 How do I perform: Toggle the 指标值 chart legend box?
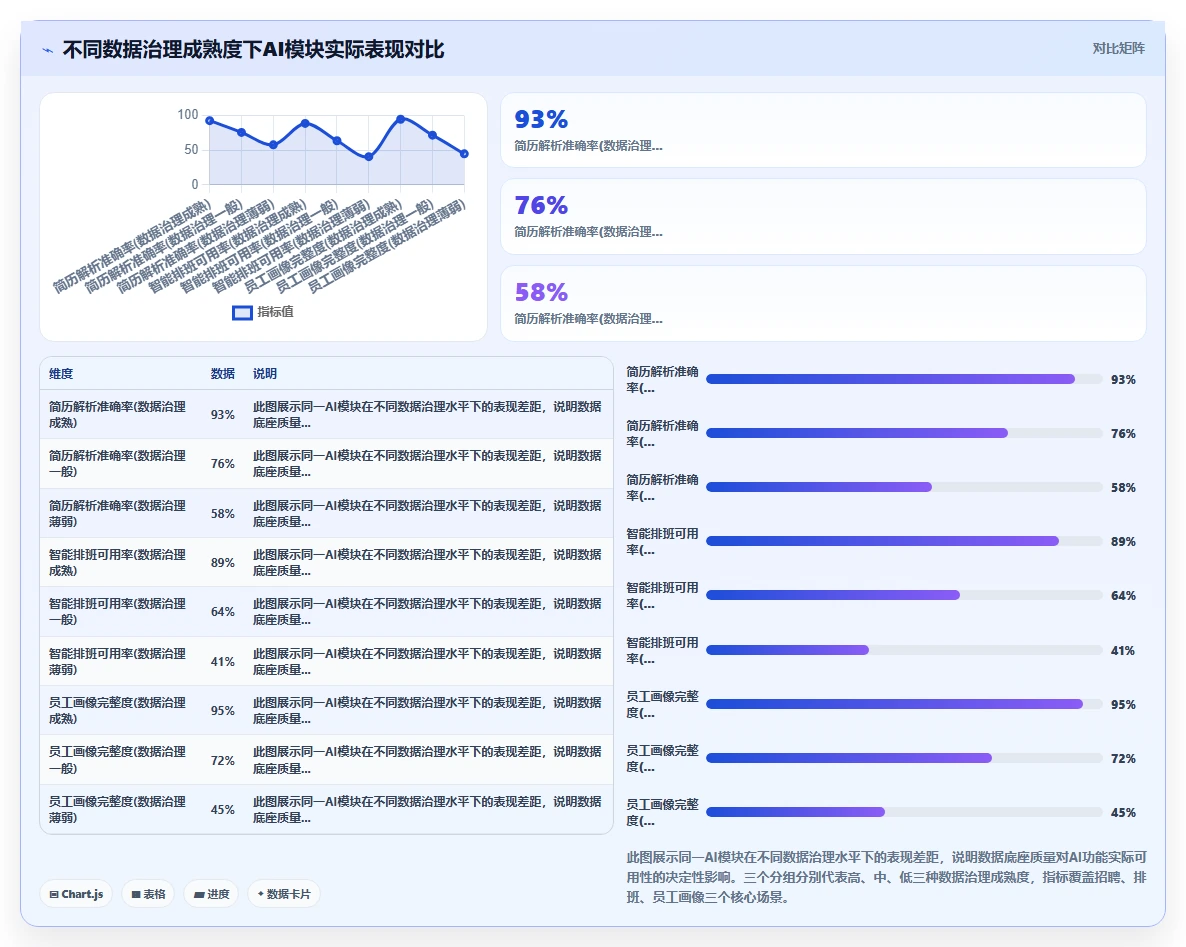242,312
